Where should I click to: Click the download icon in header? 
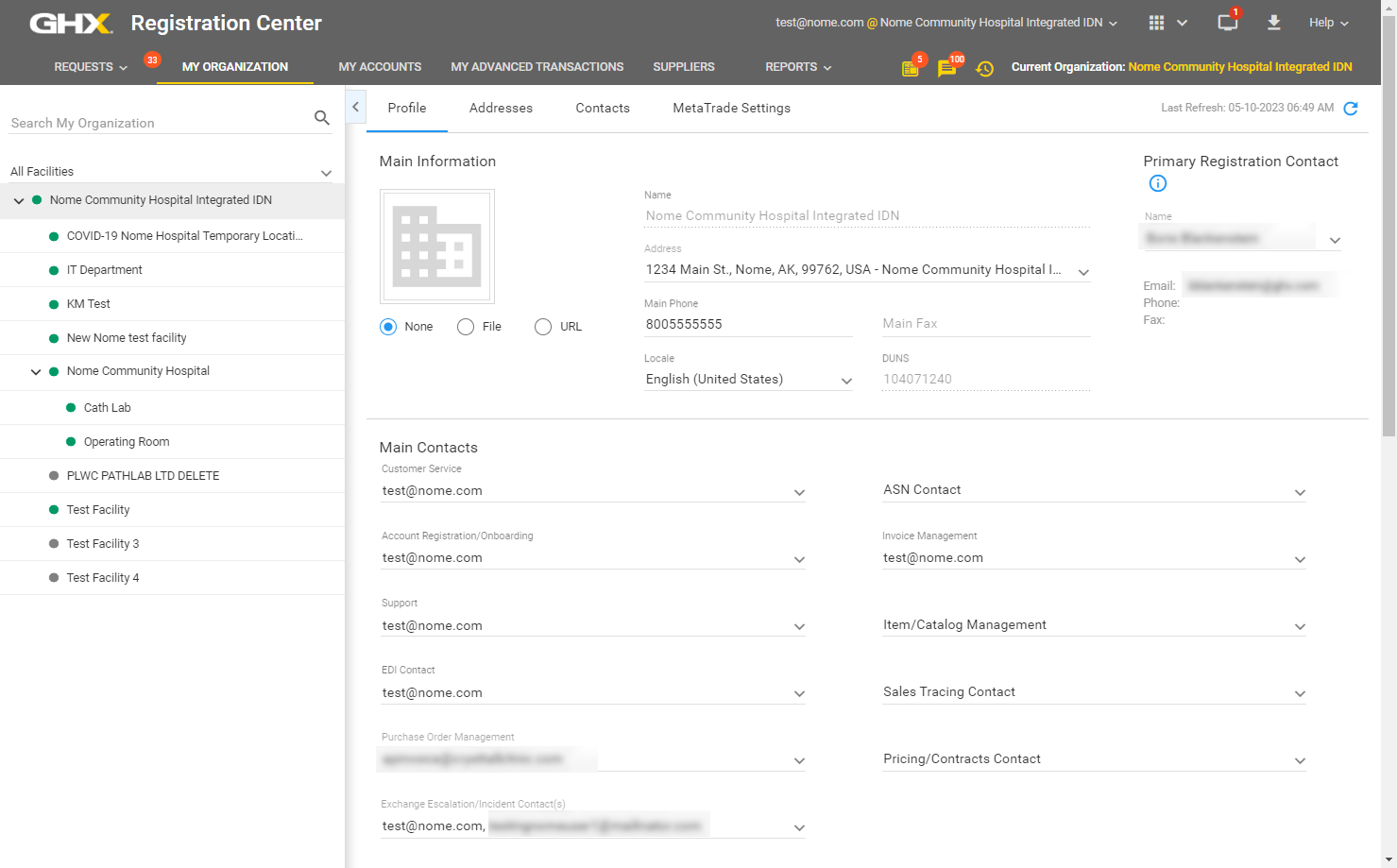pyautogui.click(x=1273, y=23)
